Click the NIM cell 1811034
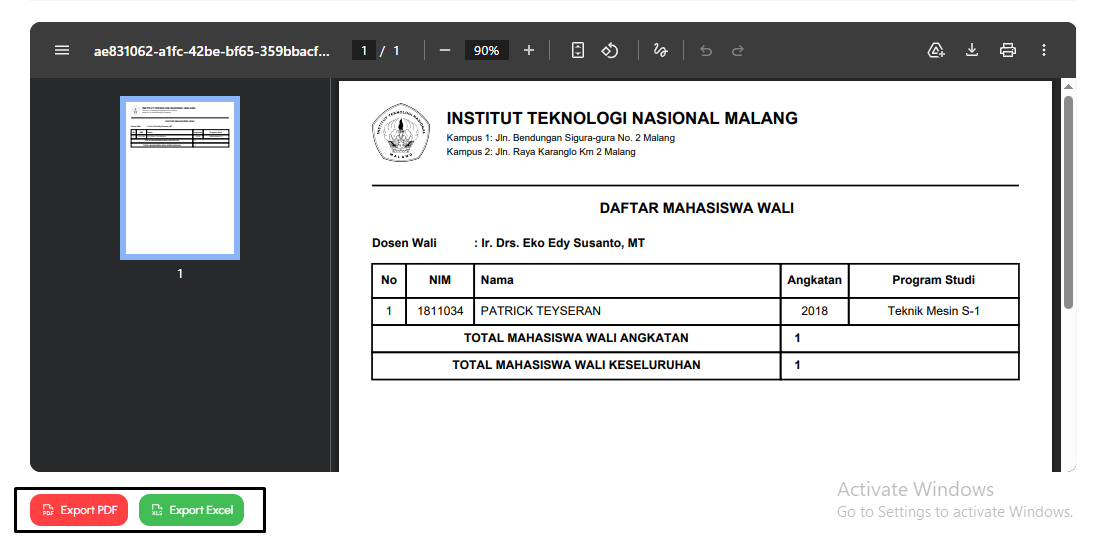 coord(440,311)
